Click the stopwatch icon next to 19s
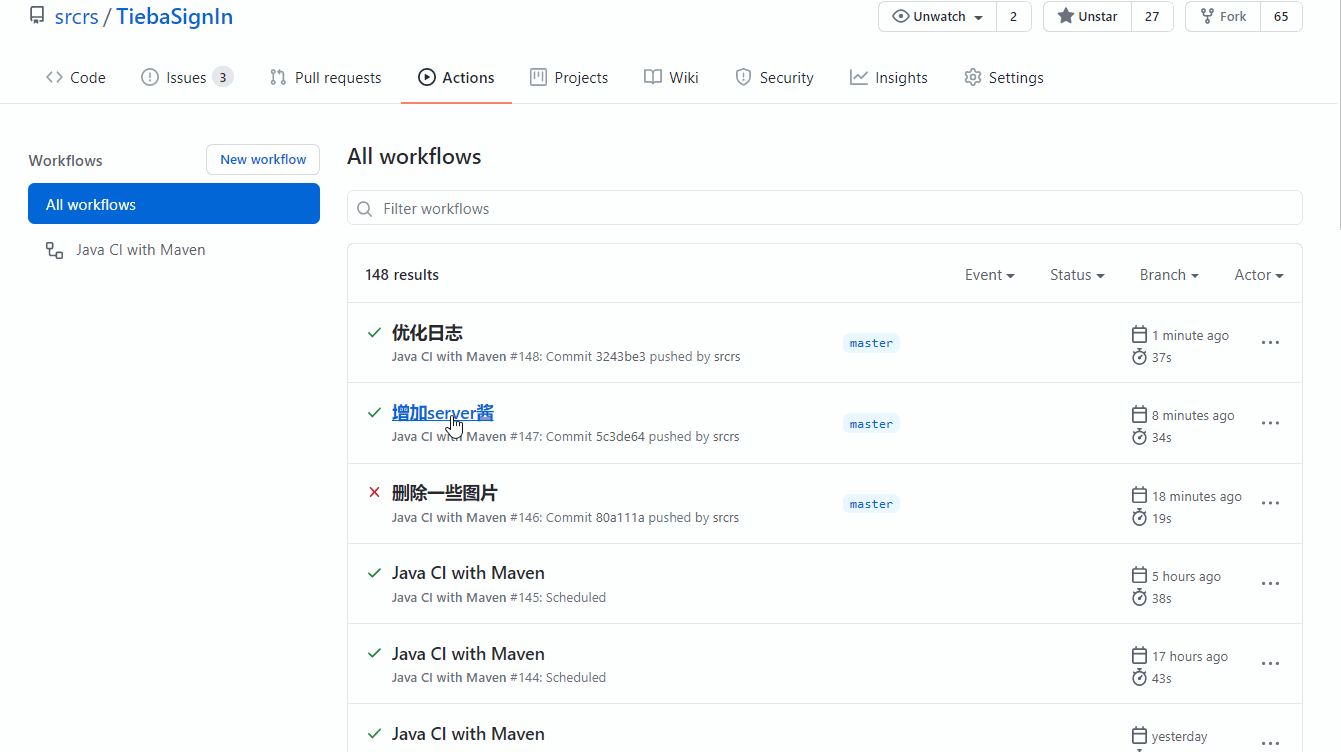 (x=1139, y=518)
